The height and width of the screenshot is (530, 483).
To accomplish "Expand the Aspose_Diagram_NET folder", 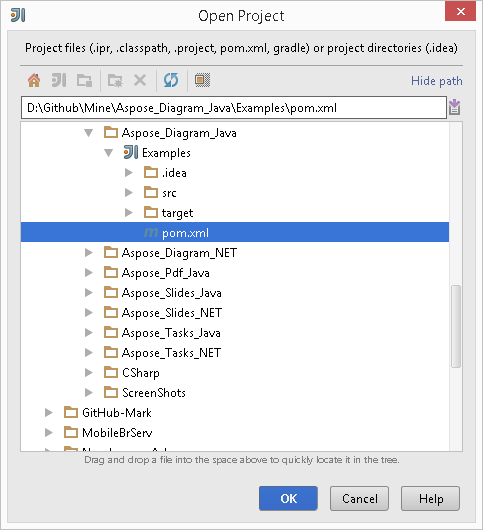I will pos(89,252).
